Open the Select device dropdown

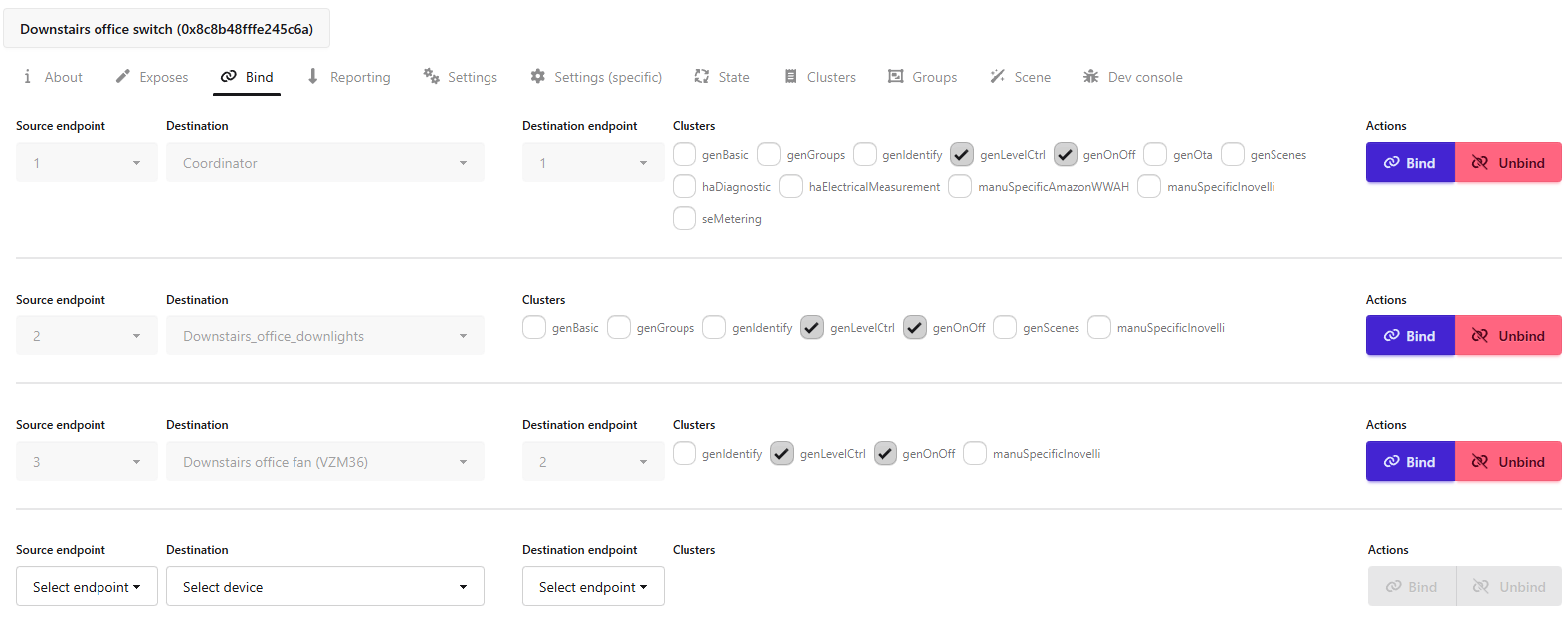(x=324, y=587)
